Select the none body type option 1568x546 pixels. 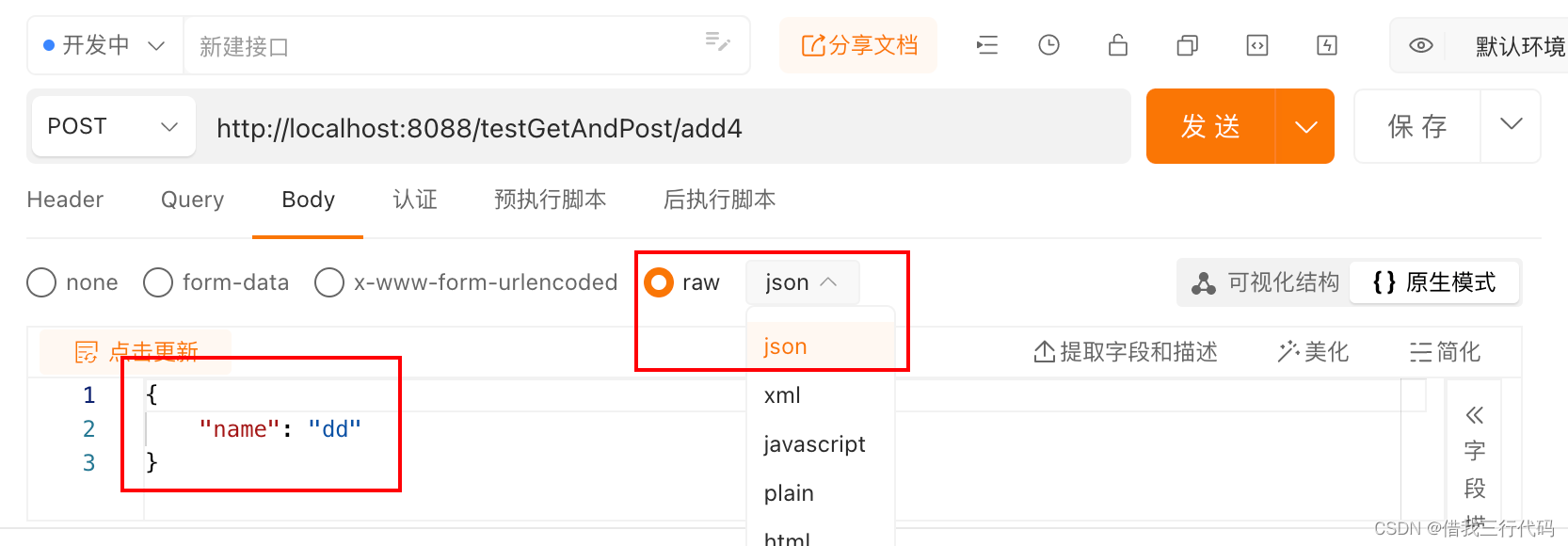tap(41, 281)
